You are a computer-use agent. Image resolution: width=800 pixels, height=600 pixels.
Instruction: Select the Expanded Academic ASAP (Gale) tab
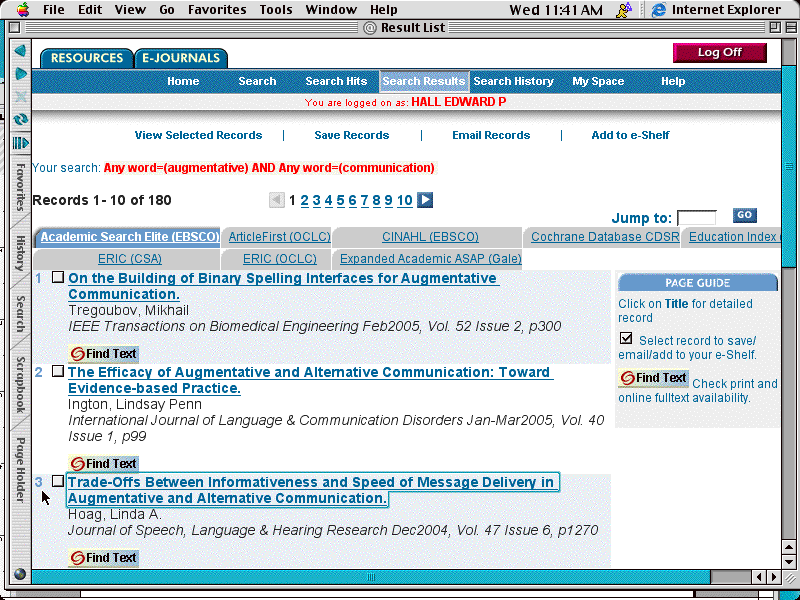click(431, 259)
